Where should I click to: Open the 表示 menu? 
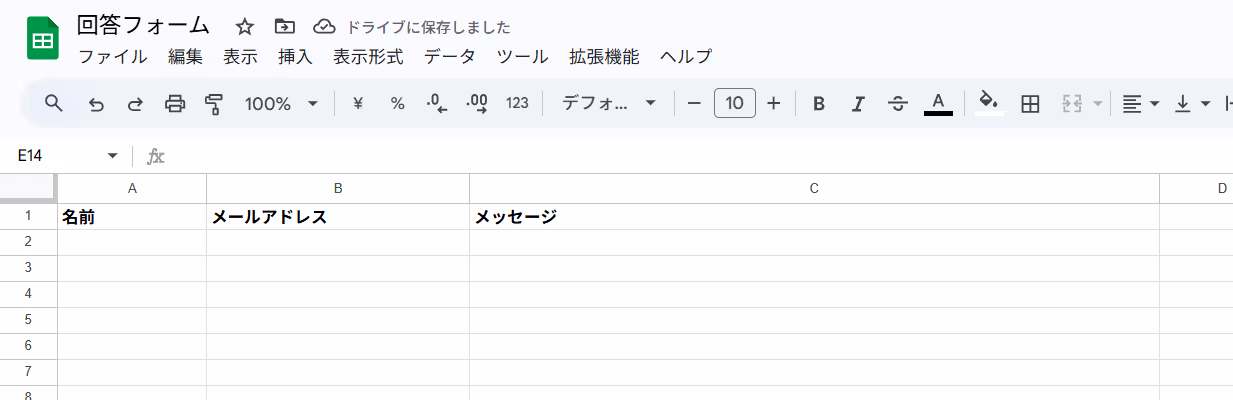pyautogui.click(x=240, y=57)
